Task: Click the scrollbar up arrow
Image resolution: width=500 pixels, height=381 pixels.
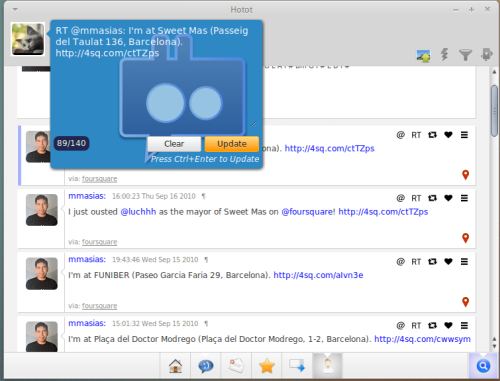Action: (x=494, y=72)
